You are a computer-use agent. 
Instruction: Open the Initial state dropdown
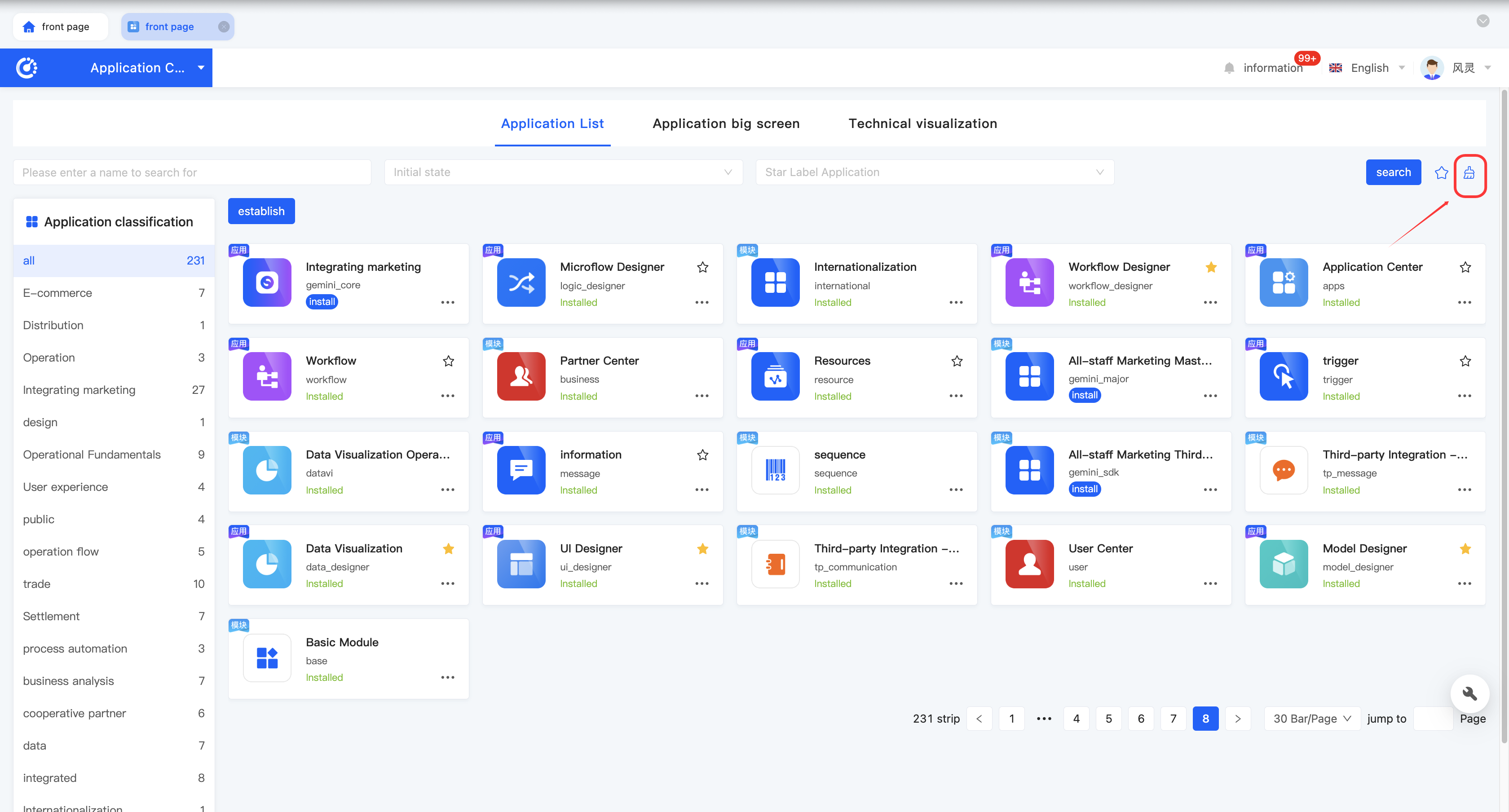click(563, 172)
